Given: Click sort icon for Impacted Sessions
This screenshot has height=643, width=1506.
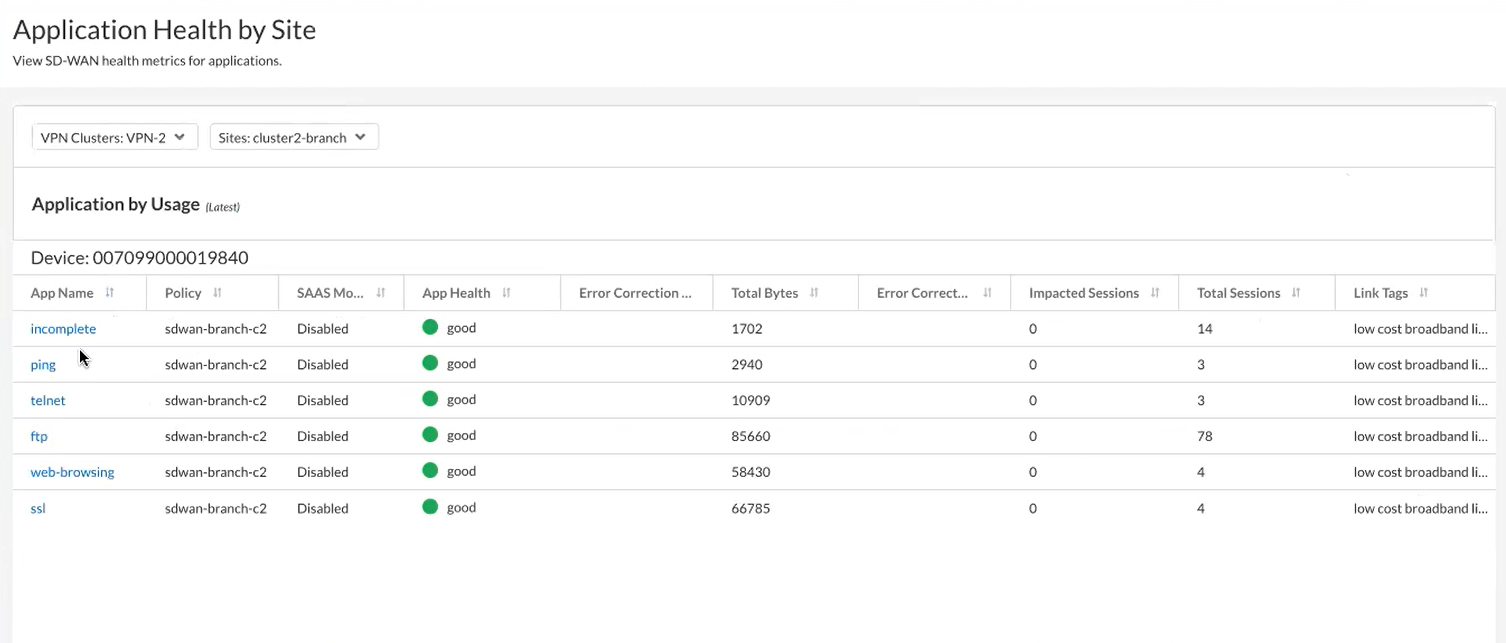Looking at the screenshot, I should click(x=1155, y=293).
